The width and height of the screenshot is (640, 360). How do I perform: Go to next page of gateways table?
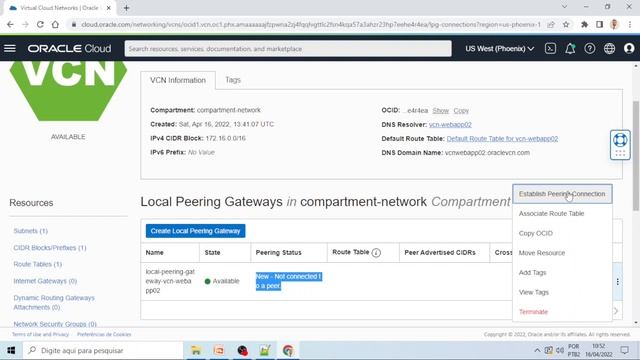pos(616,311)
